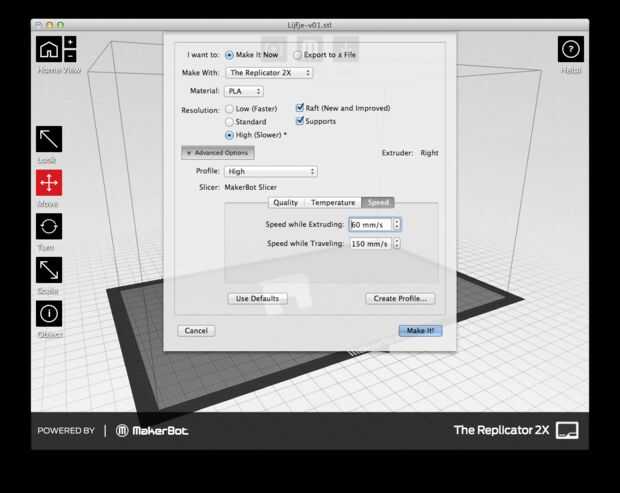Screen dimensions: 620x493
Task: Click the window title file name
Action: tap(310, 25)
